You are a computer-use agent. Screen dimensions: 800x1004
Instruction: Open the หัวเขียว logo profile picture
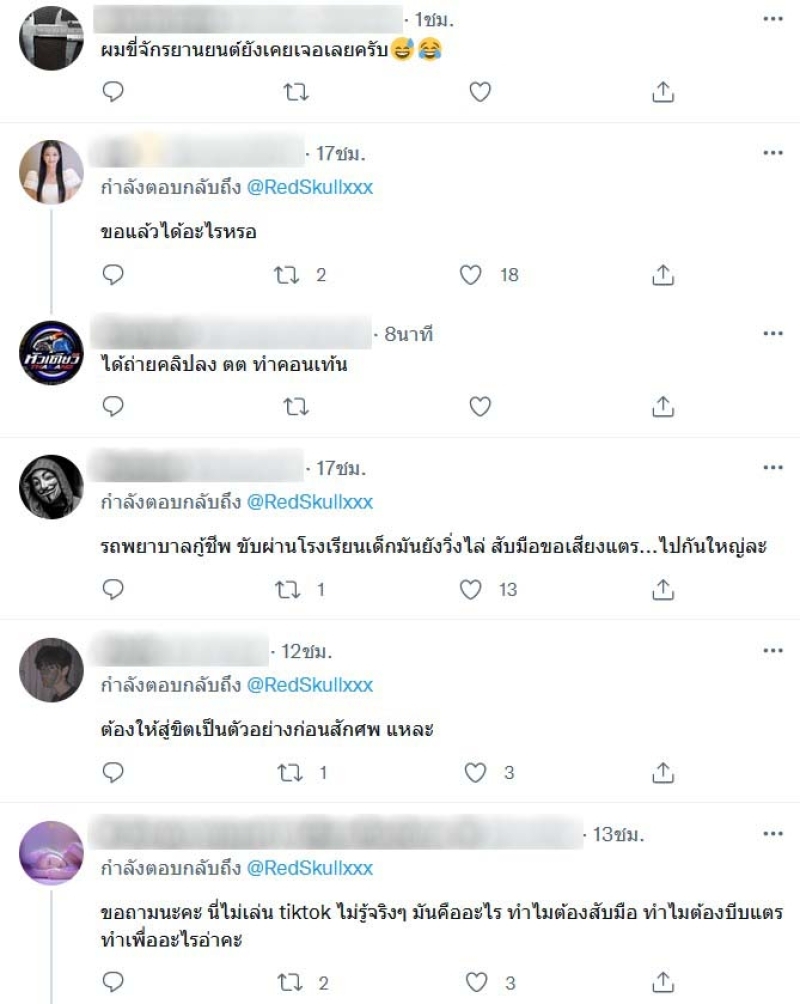[51, 353]
